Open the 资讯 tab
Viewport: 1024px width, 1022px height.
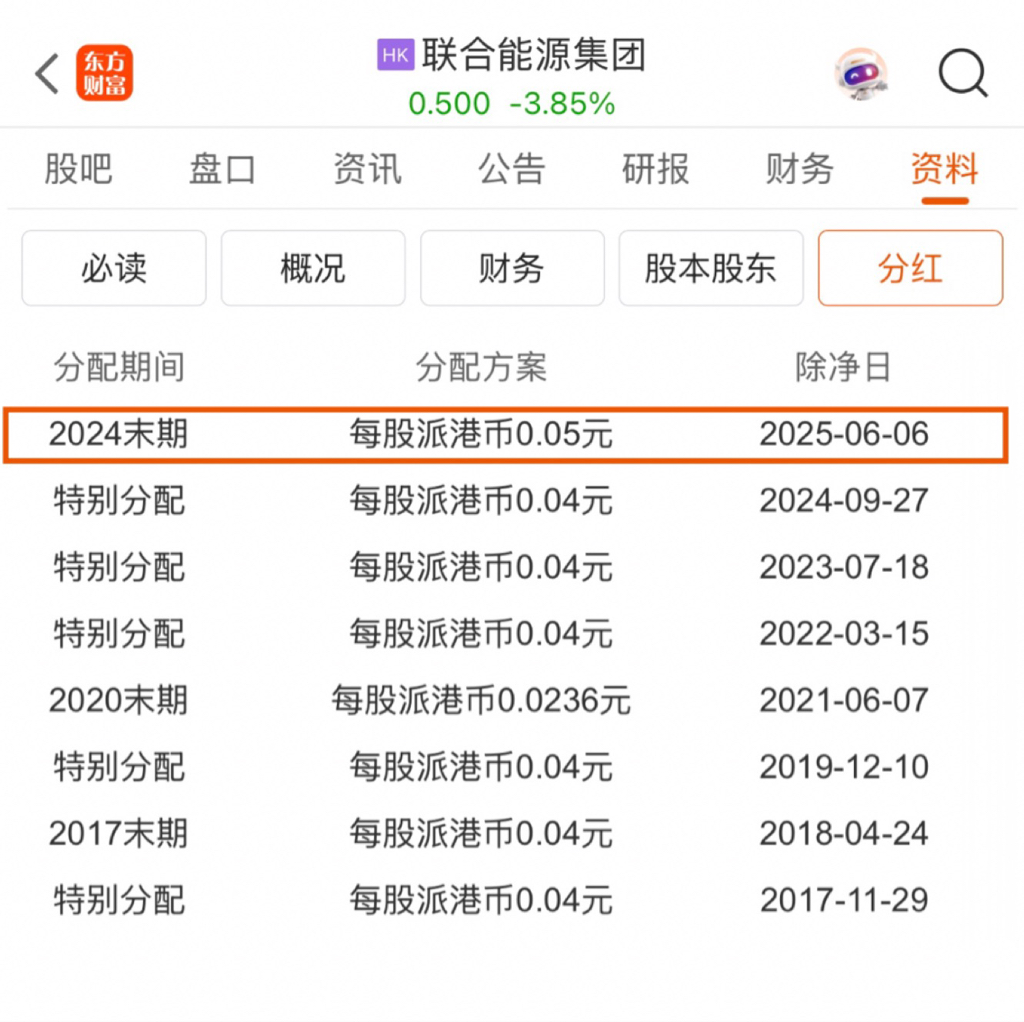[367, 169]
